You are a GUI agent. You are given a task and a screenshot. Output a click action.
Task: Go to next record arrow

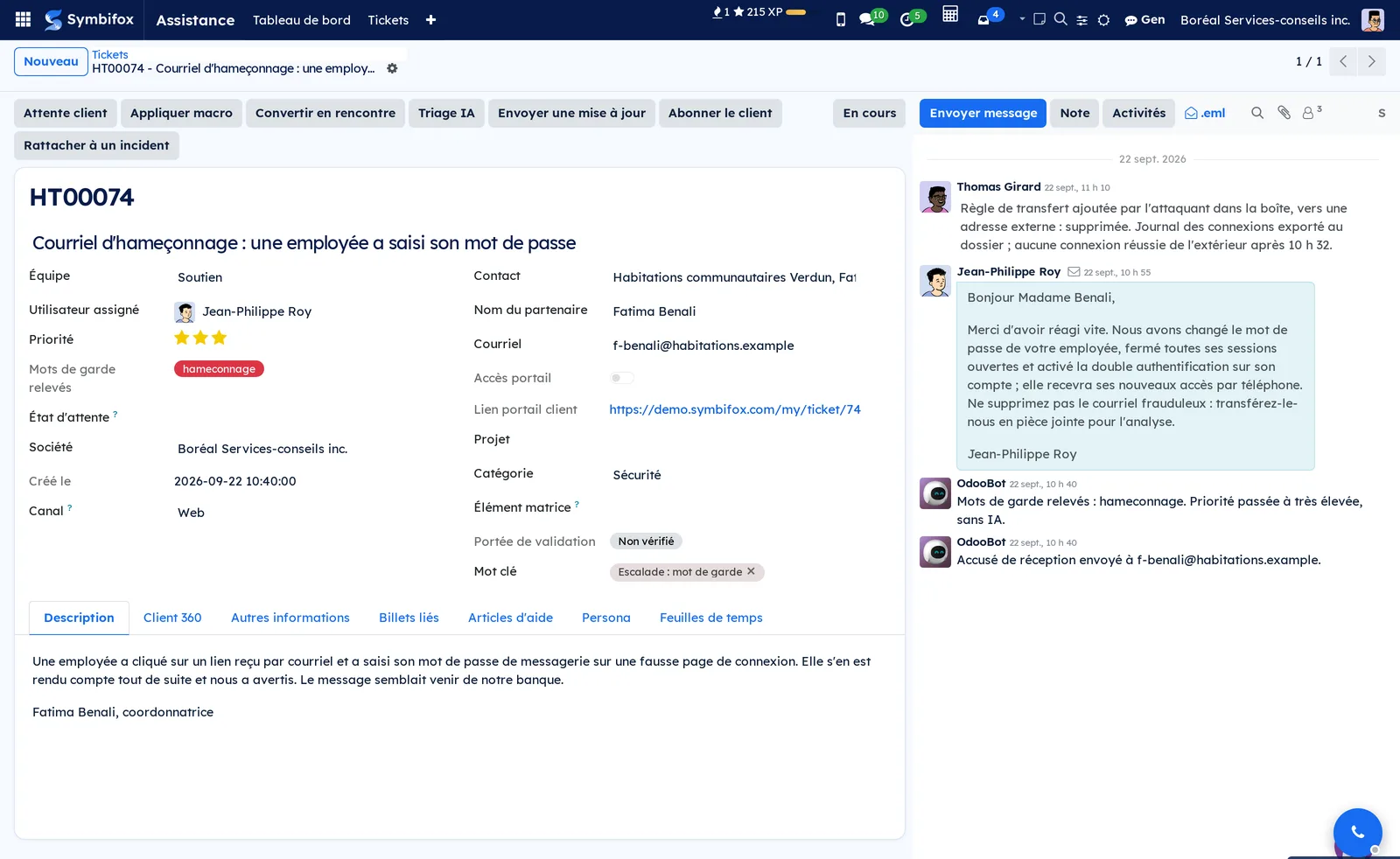(1371, 61)
